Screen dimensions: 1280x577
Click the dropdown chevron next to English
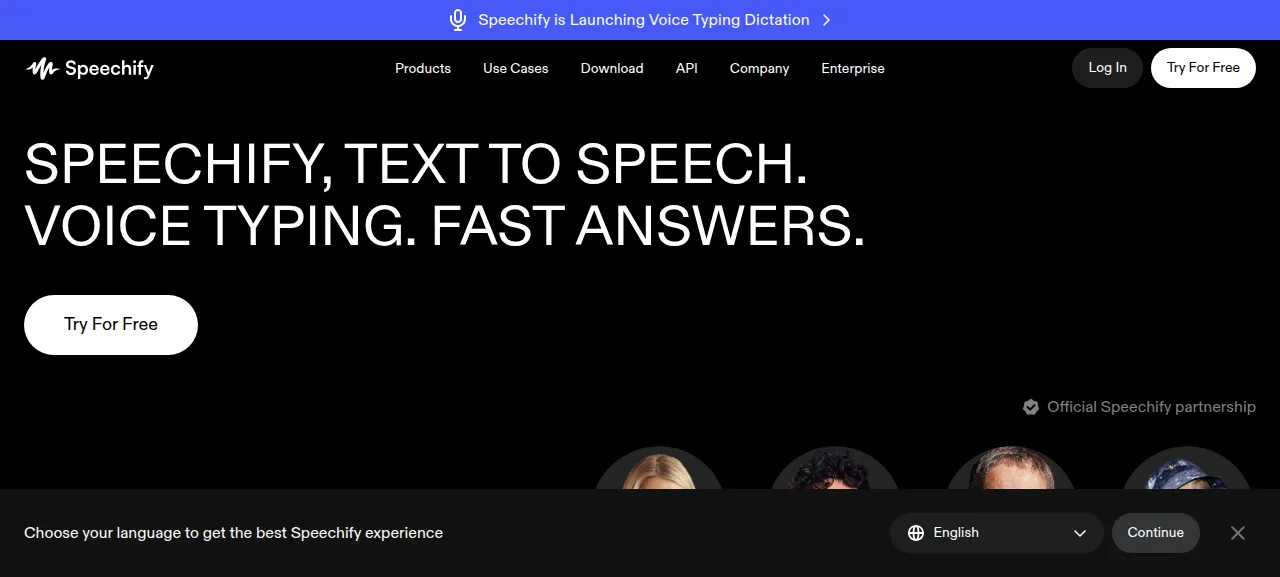[x=1080, y=533]
